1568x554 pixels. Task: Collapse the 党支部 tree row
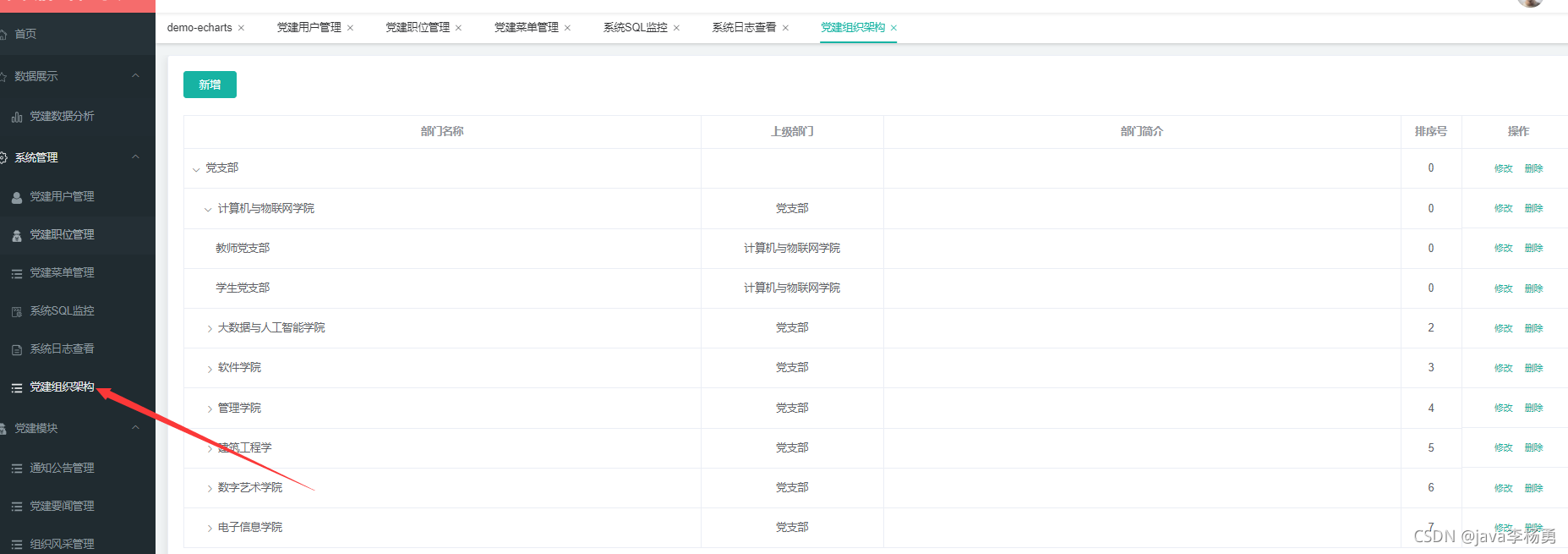pyautogui.click(x=196, y=169)
